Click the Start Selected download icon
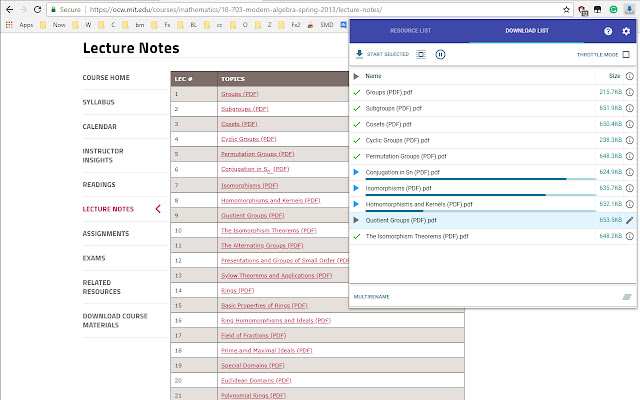The image size is (640, 400). click(359, 54)
